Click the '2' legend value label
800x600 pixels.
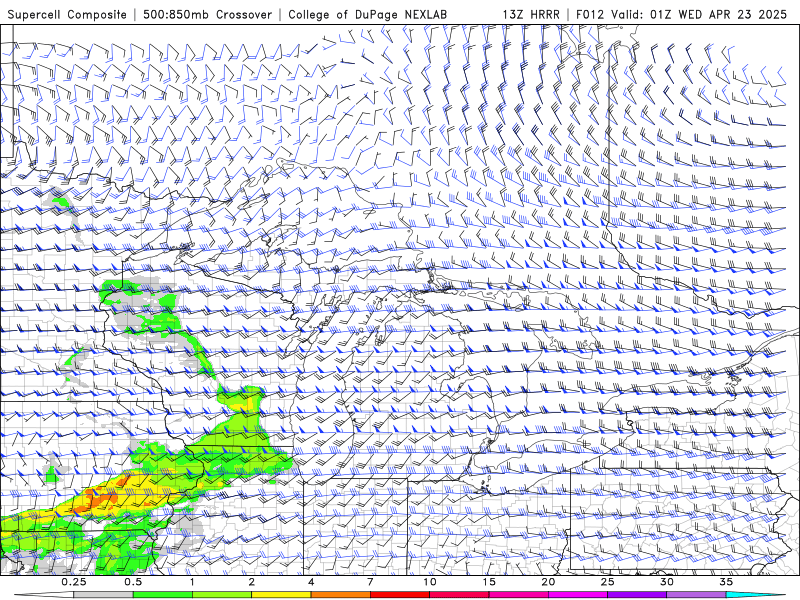click(x=252, y=582)
